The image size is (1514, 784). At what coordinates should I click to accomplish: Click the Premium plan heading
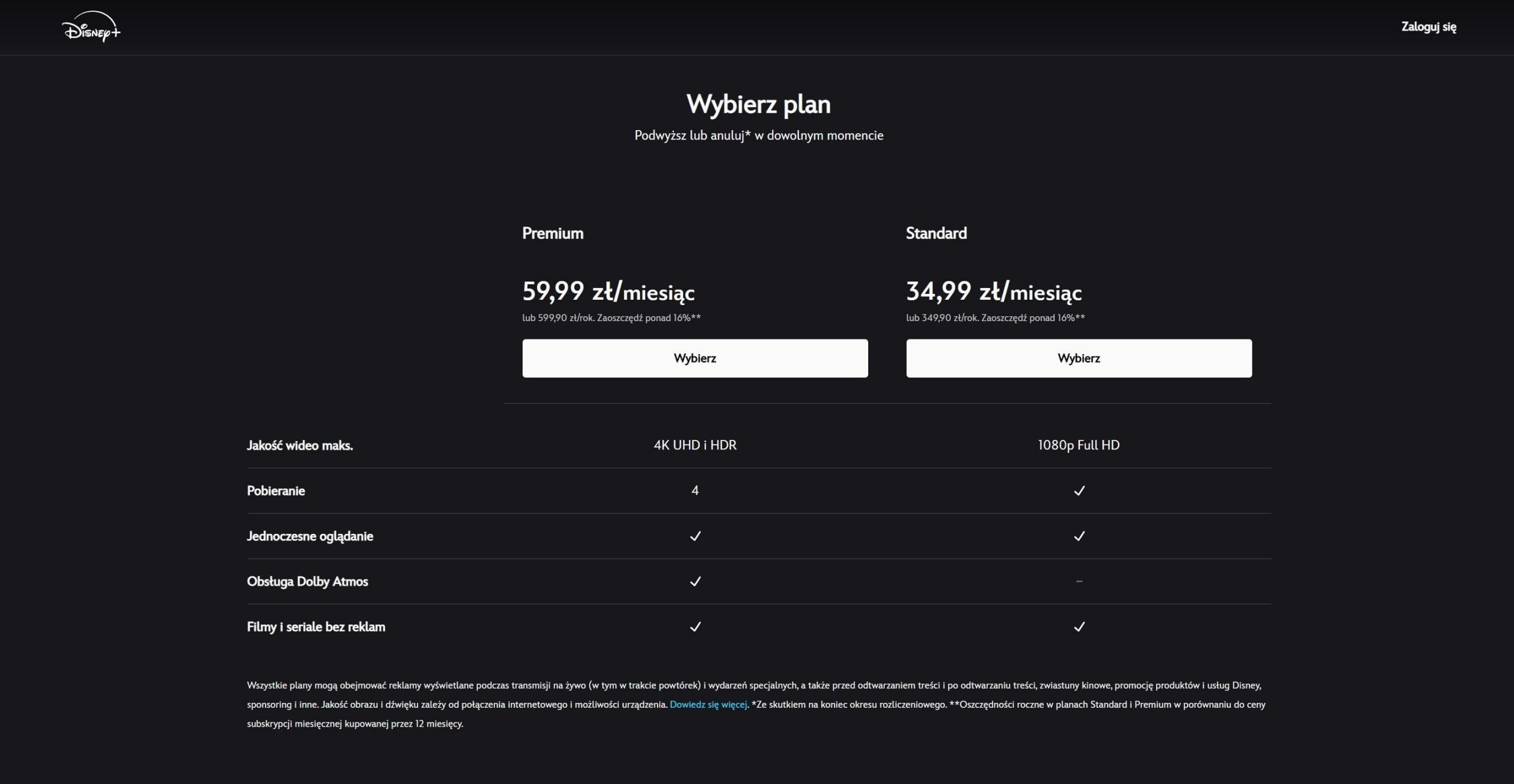(x=552, y=233)
